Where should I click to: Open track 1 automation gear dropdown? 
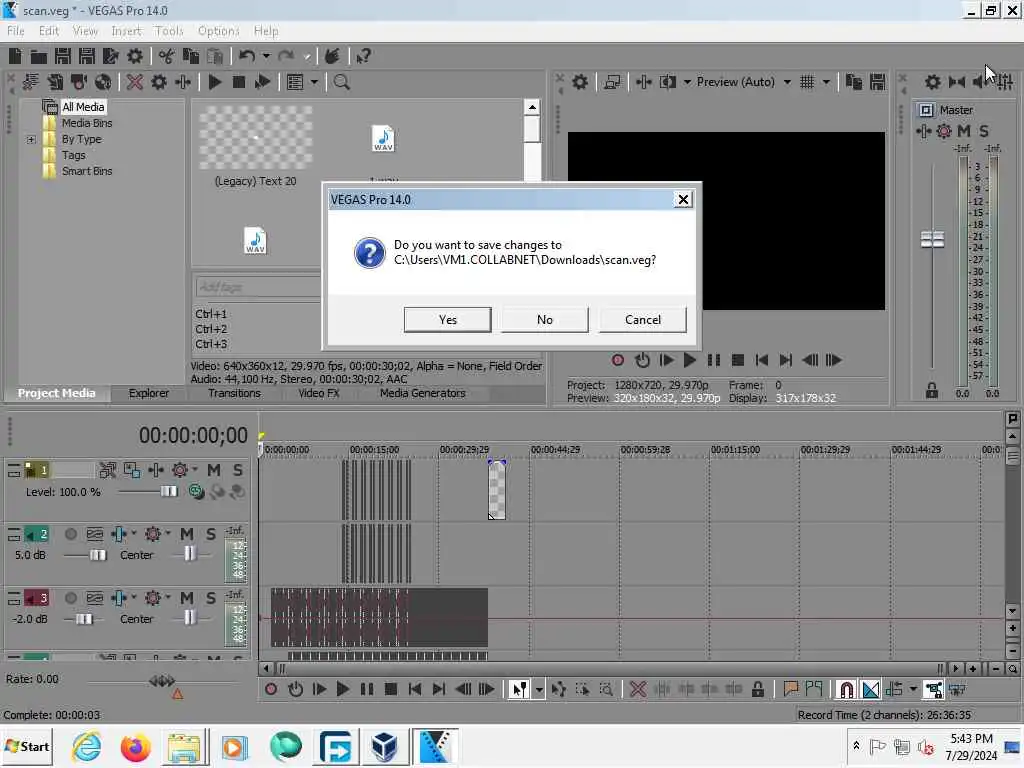click(x=195, y=470)
